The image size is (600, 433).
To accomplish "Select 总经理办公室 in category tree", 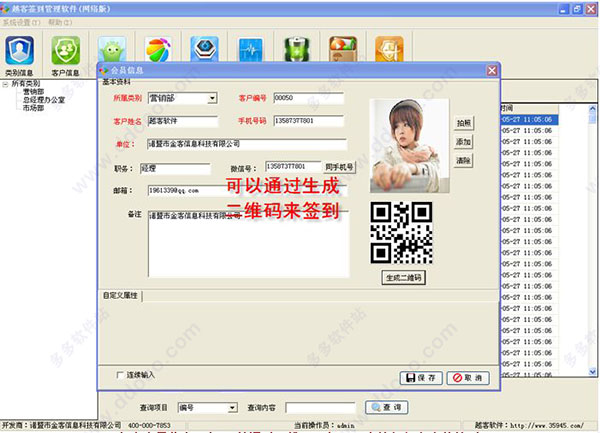I will [44, 100].
